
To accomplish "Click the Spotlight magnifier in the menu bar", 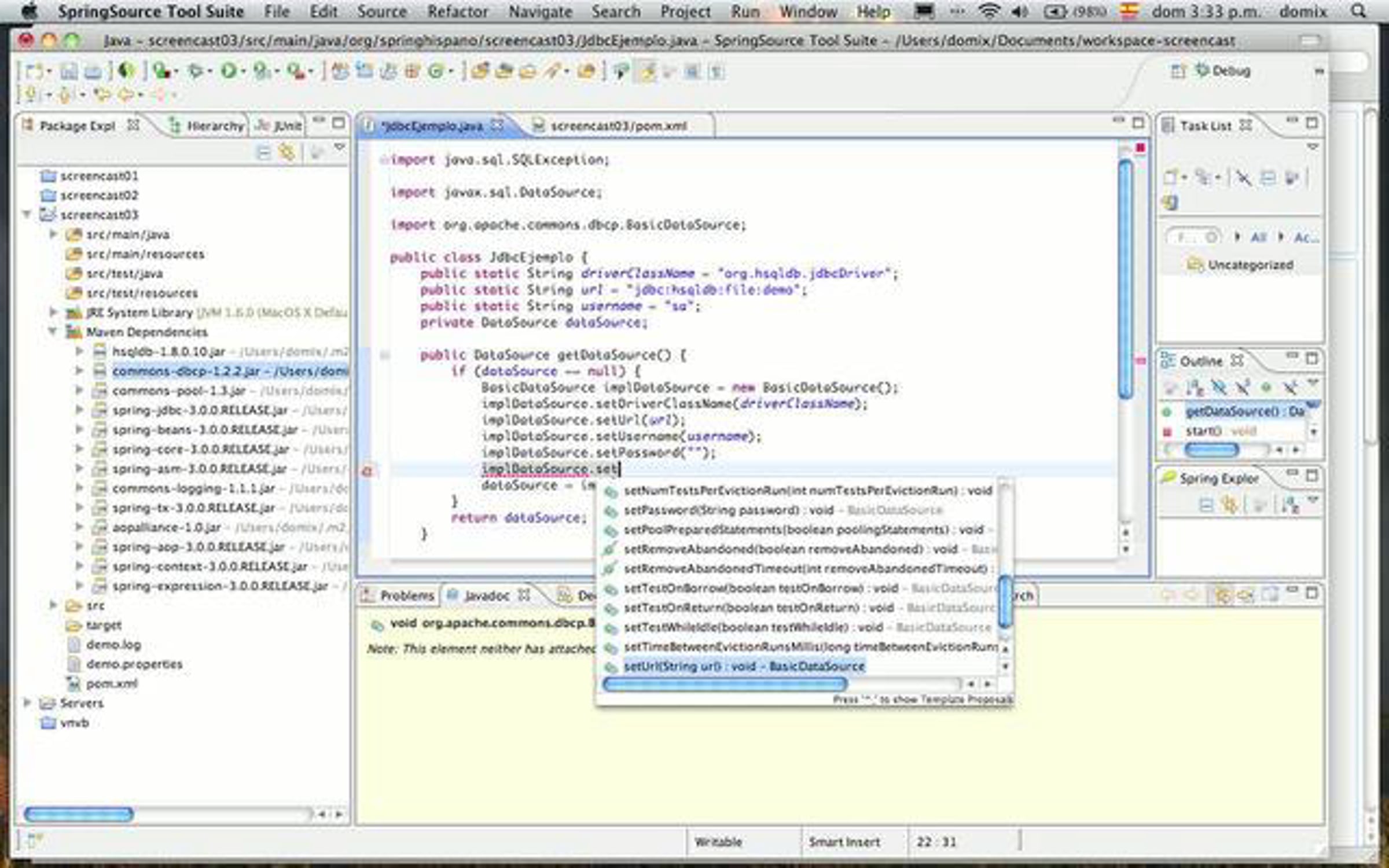I will pyautogui.click(x=1358, y=11).
